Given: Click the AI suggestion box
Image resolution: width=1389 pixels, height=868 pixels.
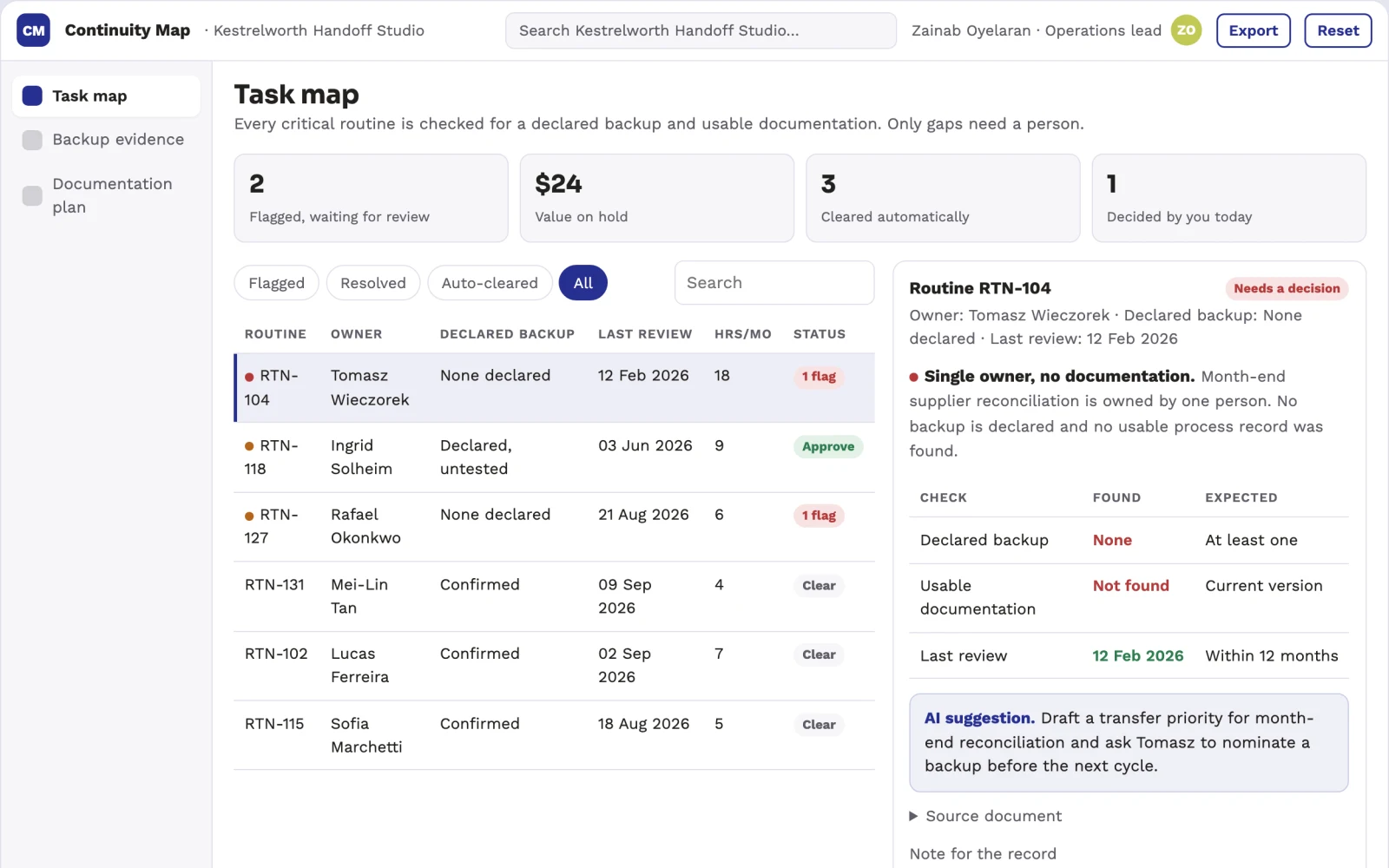Looking at the screenshot, I should click(1129, 742).
